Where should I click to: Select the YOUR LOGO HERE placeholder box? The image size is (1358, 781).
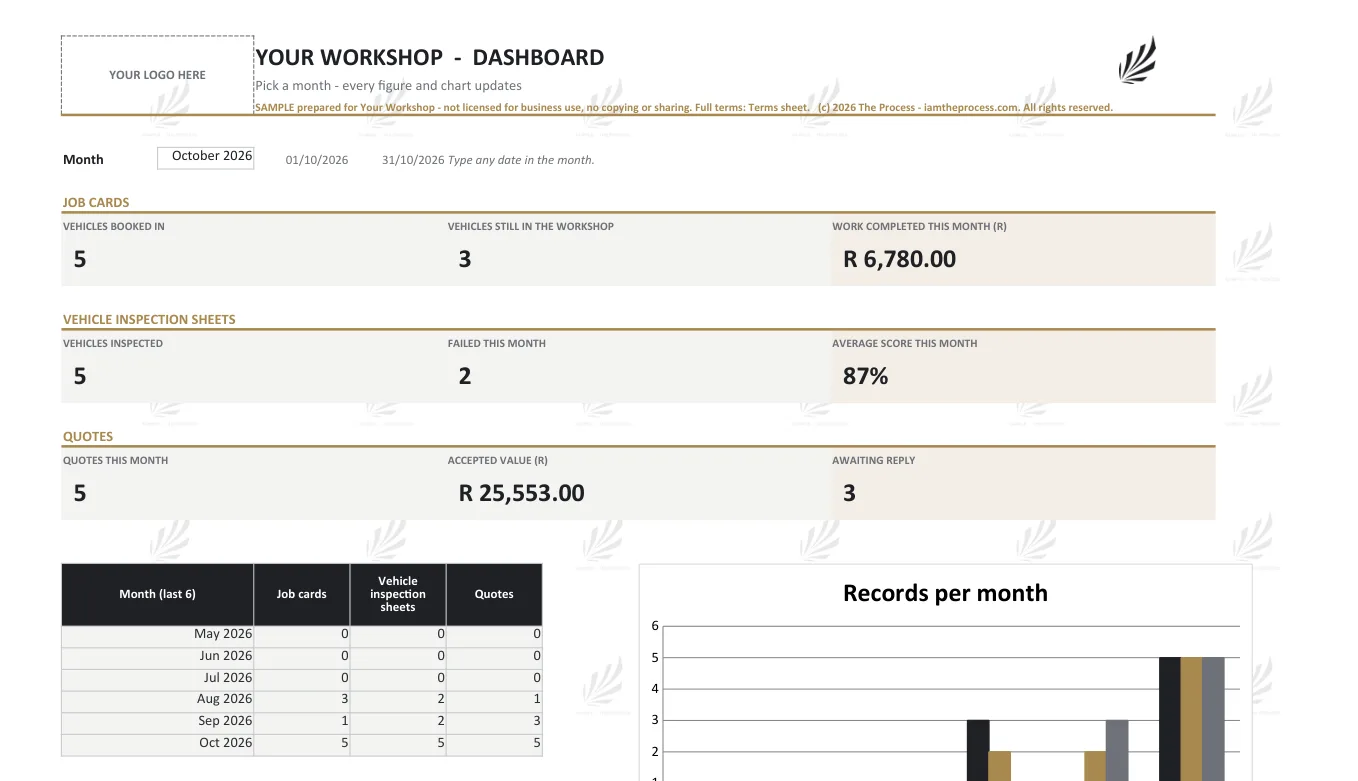pyautogui.click(x=157, y=75)
